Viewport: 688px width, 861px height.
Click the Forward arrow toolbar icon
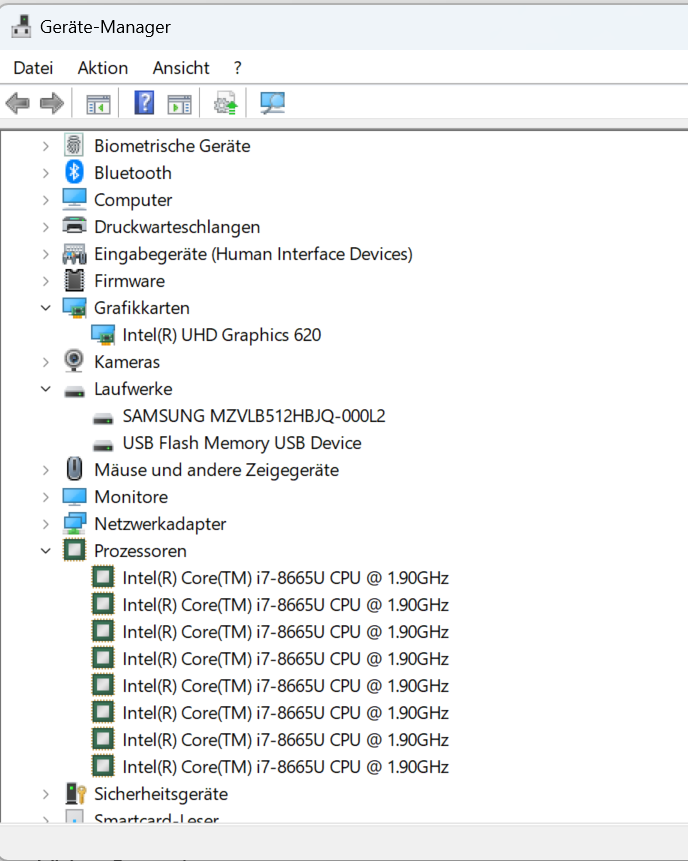[52, 103]
